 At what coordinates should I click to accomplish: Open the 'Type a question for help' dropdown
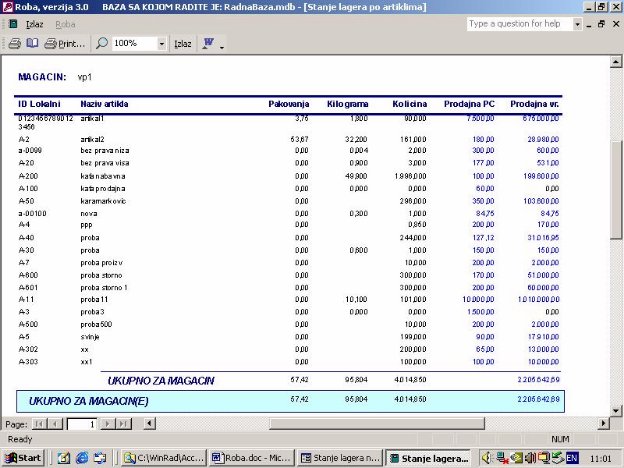point(578,23)
